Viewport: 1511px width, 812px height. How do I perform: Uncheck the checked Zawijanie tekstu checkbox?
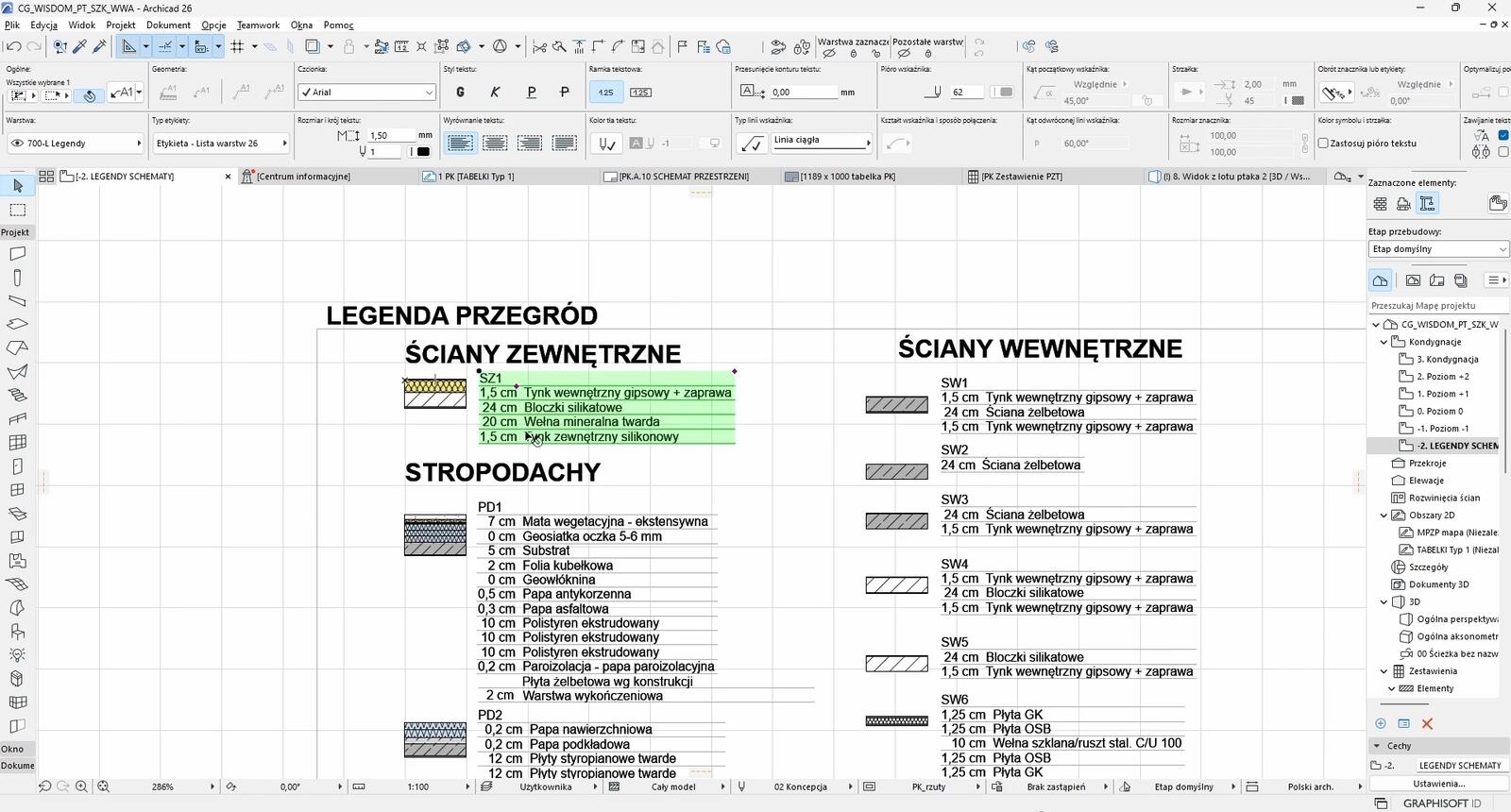coord(1503,136)
